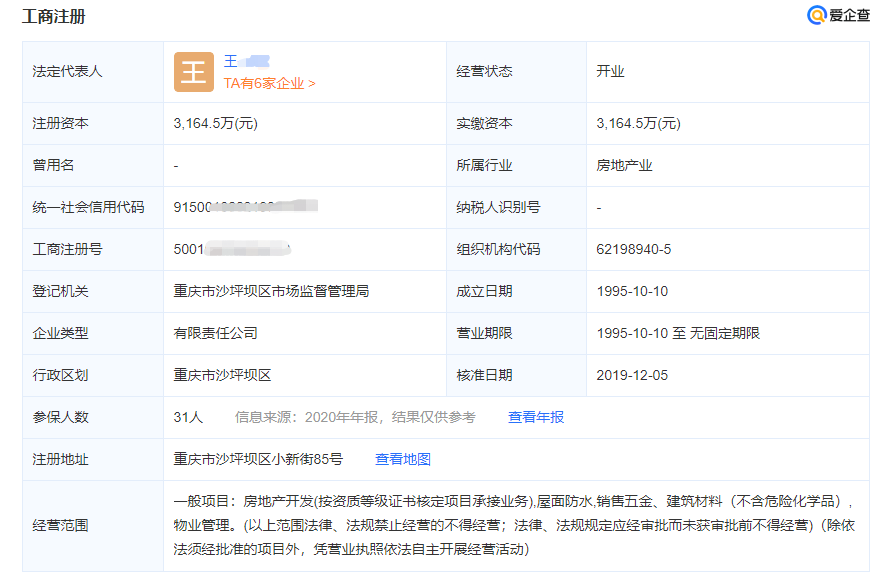This screenshot has height=582, width=879.
Task: Click the 爱企查 logo
Action: pyautogui.click(x=838, y=15)
